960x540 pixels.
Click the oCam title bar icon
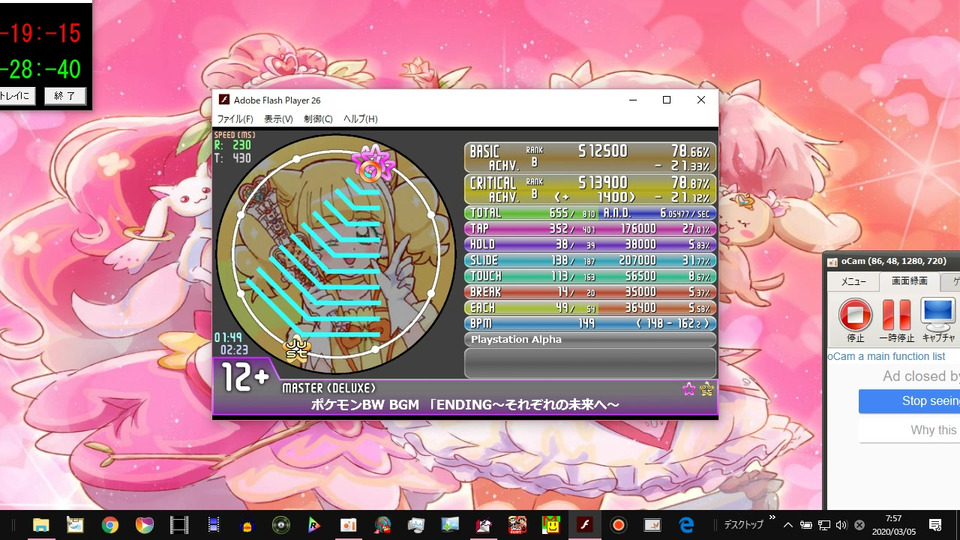(833, 261)
